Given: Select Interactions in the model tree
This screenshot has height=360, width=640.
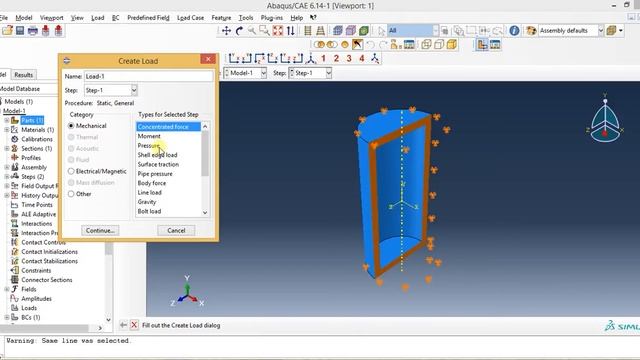Looking at the screenshot, I should pos(36,224).
